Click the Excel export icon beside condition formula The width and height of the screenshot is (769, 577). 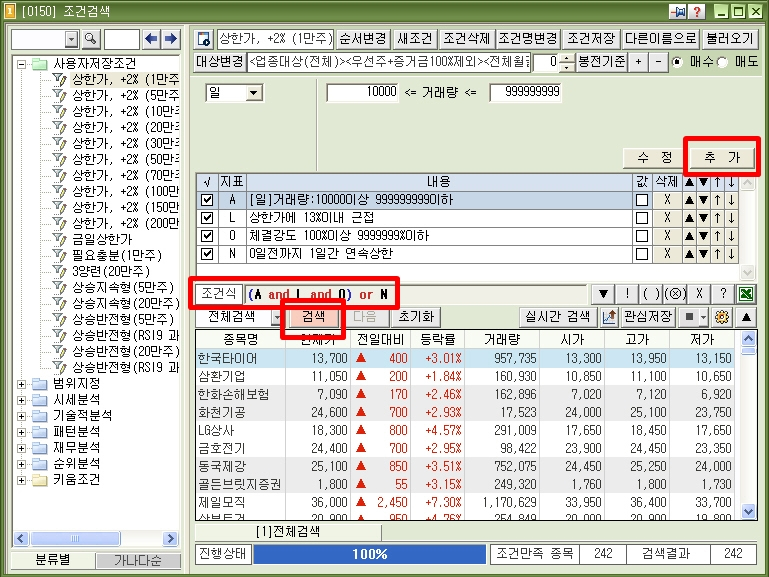point(746,294)
